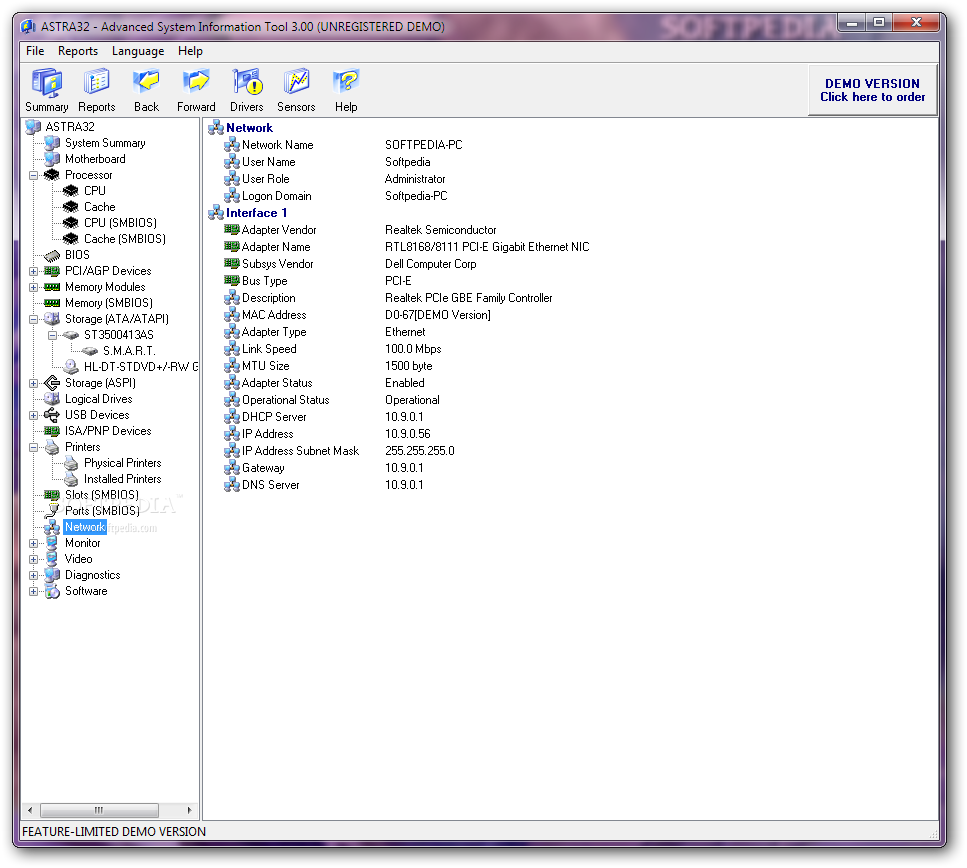
Task: Select the Cache (SMBIOS) tree item
Action: pyautogui.click(x=125, y=239)
